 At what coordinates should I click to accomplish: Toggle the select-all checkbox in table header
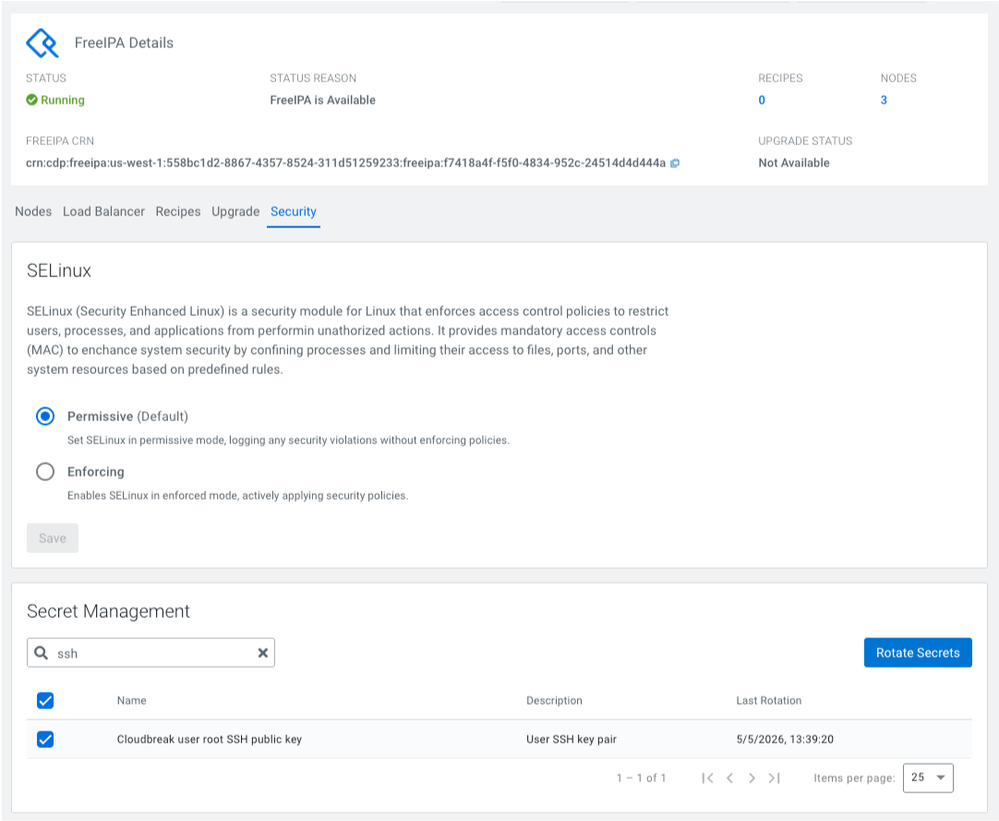[45, 701]
